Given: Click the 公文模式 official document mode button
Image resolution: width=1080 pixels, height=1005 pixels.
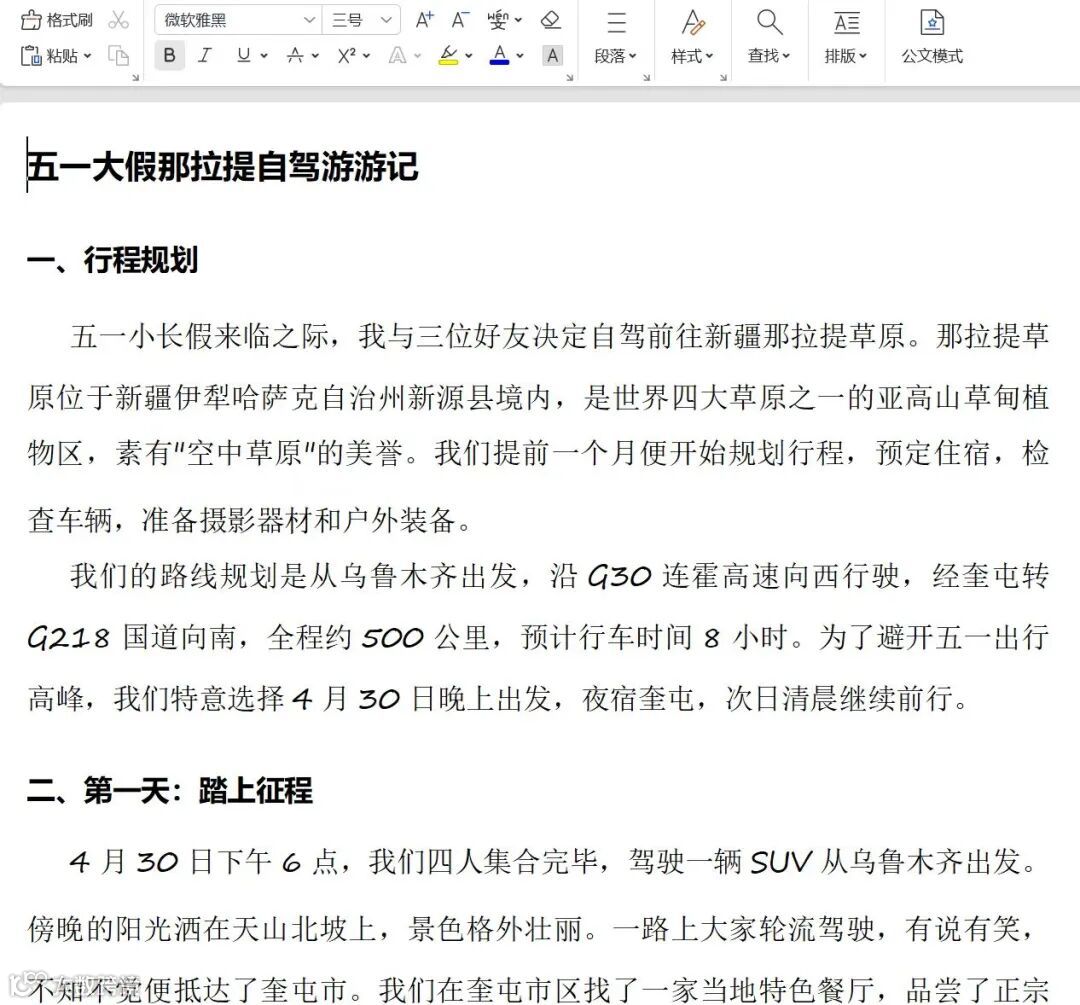Looking at the screenshot, I should (x=932, y=39).
